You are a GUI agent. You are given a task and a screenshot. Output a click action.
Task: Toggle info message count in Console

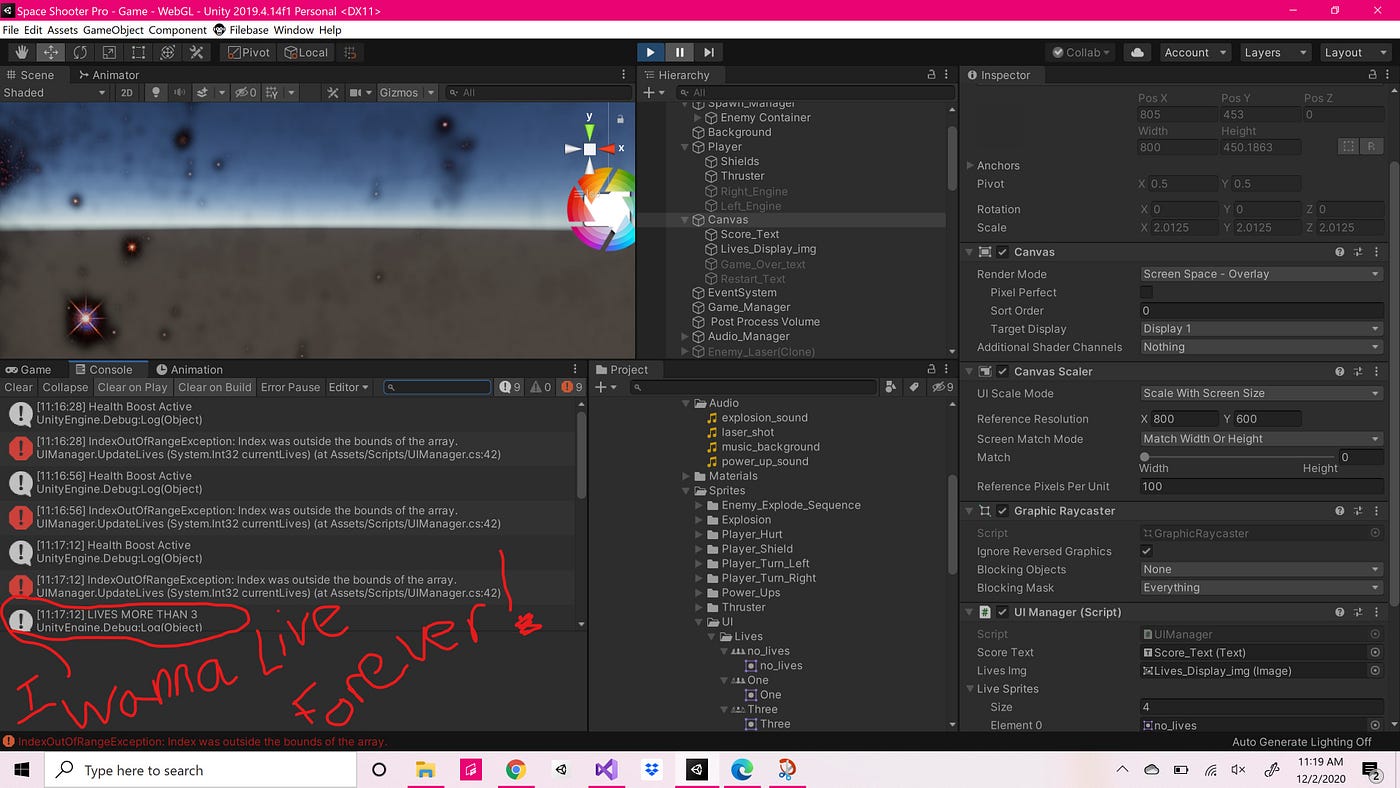(510, 387)
